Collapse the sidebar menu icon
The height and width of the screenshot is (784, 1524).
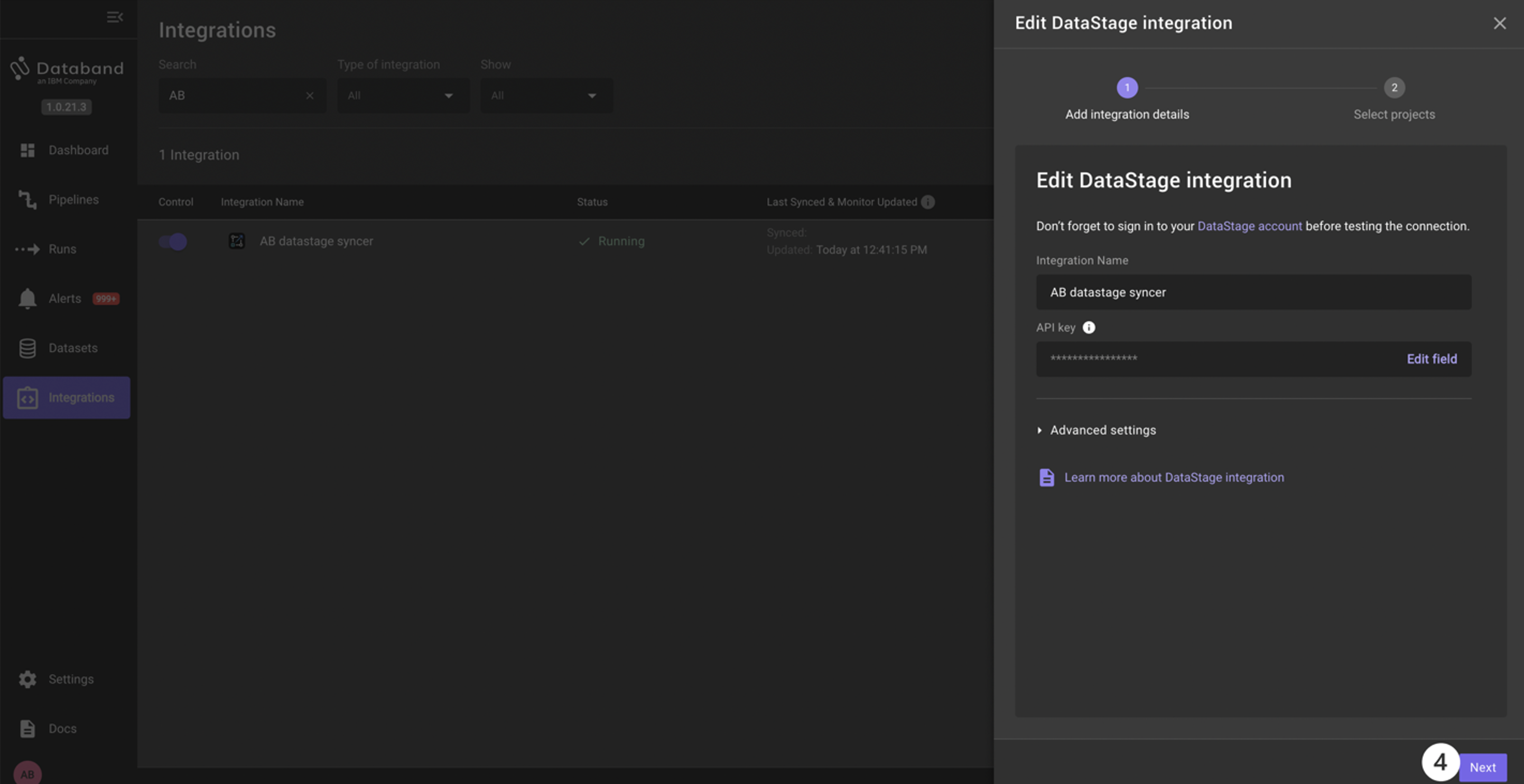114,17
